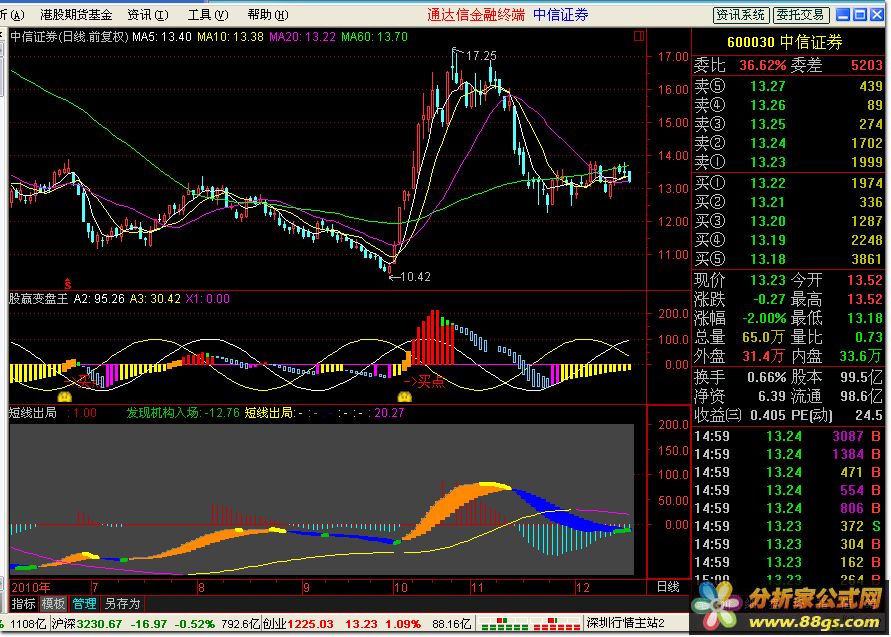Click the 买① order row at 13.22

(788, 184)
